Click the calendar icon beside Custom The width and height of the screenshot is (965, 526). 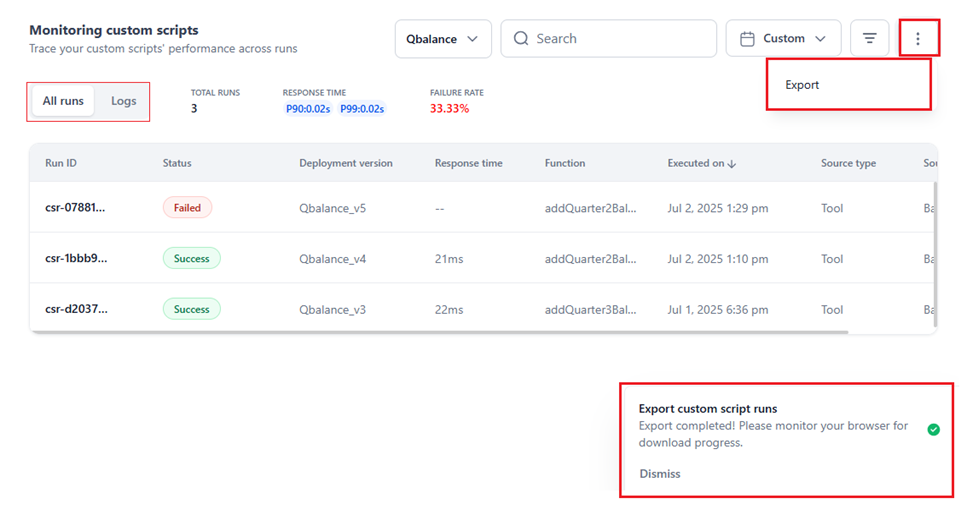(x=747, y=39)
